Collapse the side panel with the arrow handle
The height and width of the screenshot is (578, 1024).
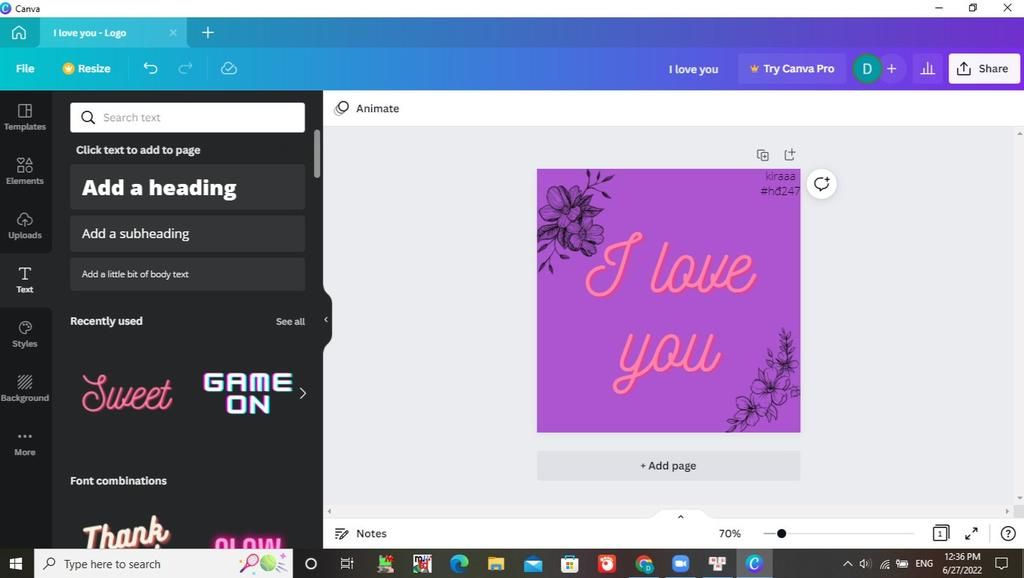coord(326,320)
